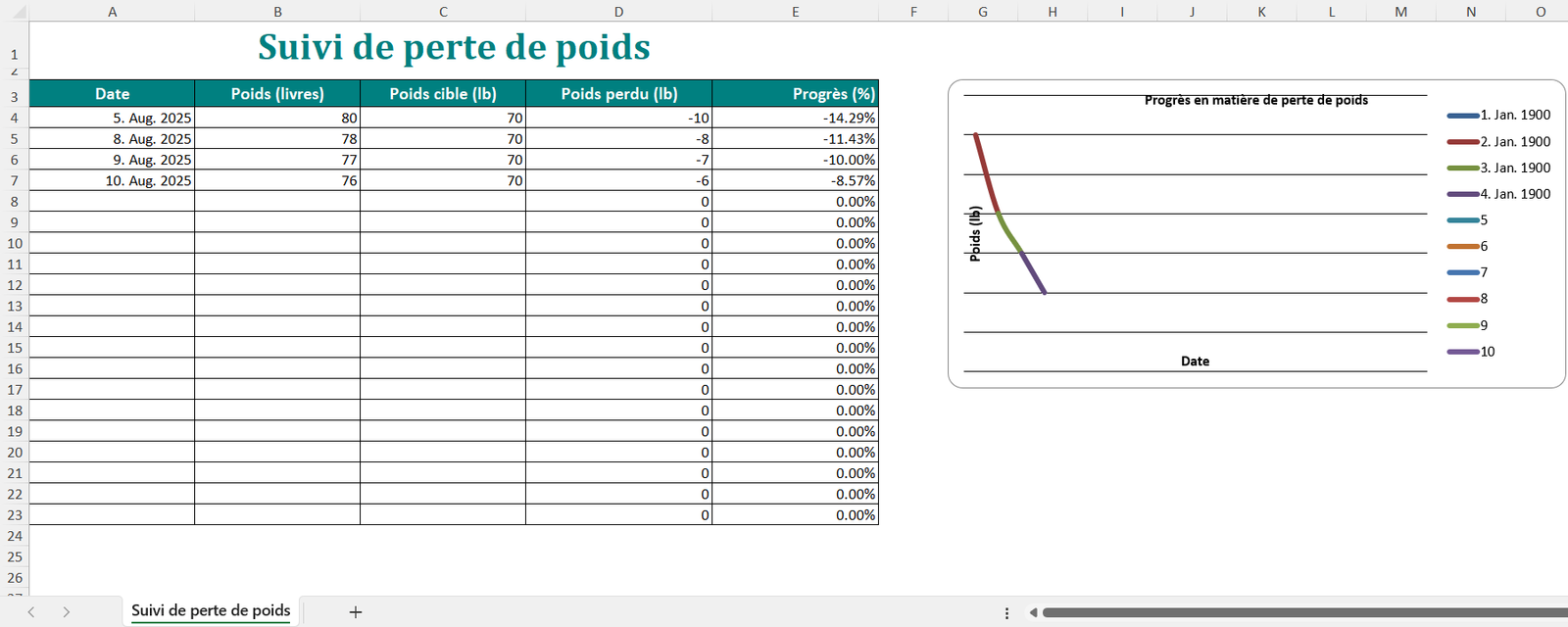Screen dimensions: 1568x627
Task: Select progress cell '-14.29%'
Action: point(795,118)
